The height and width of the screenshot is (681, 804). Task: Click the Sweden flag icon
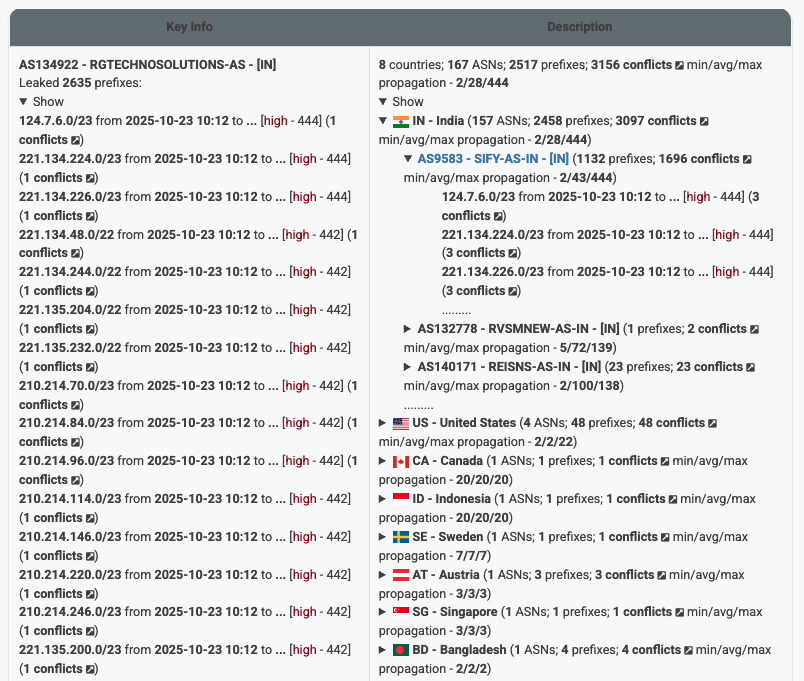pos(400,537)
